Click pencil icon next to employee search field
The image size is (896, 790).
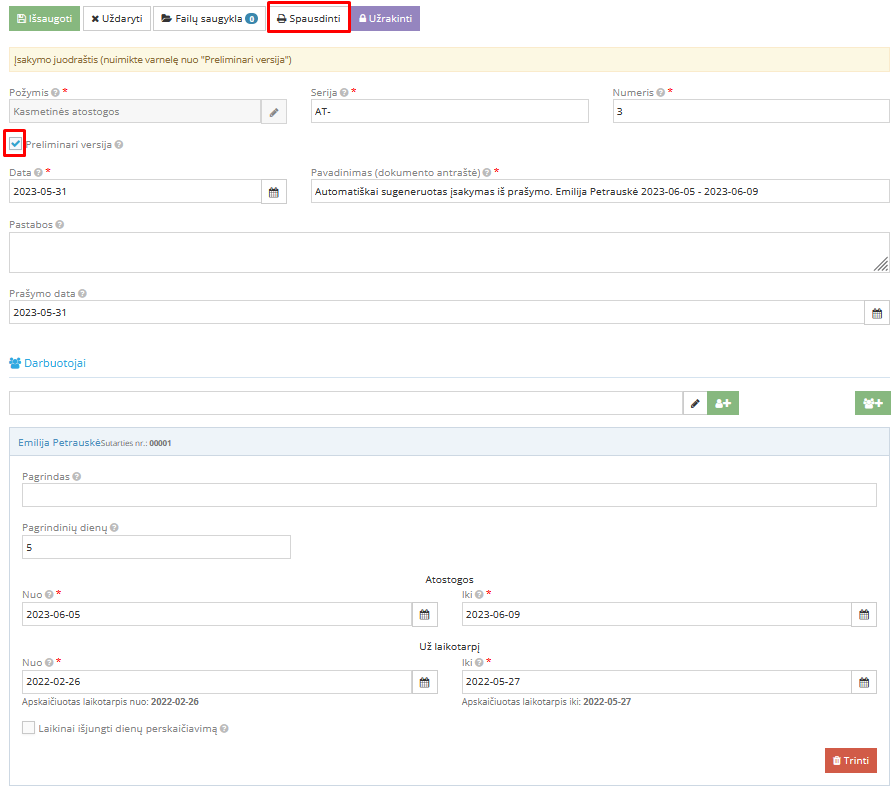pos(695,403)
